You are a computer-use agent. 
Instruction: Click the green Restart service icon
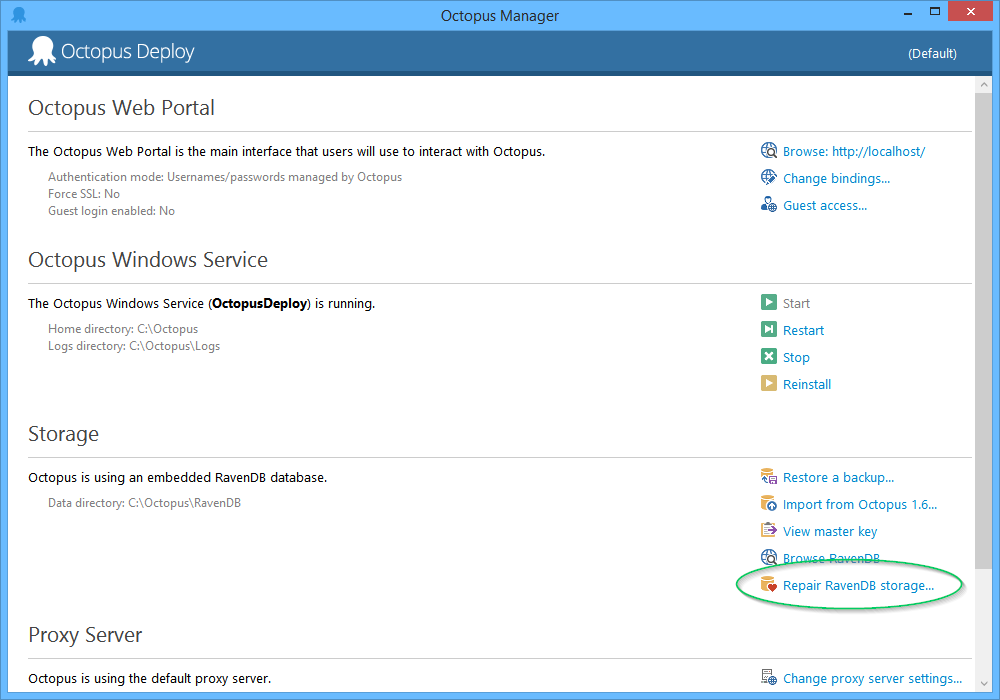769,330
